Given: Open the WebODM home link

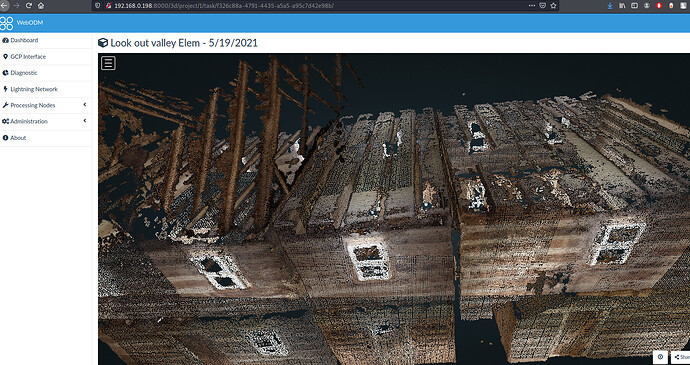Looking at the screenshot, I should pos(29,22).
